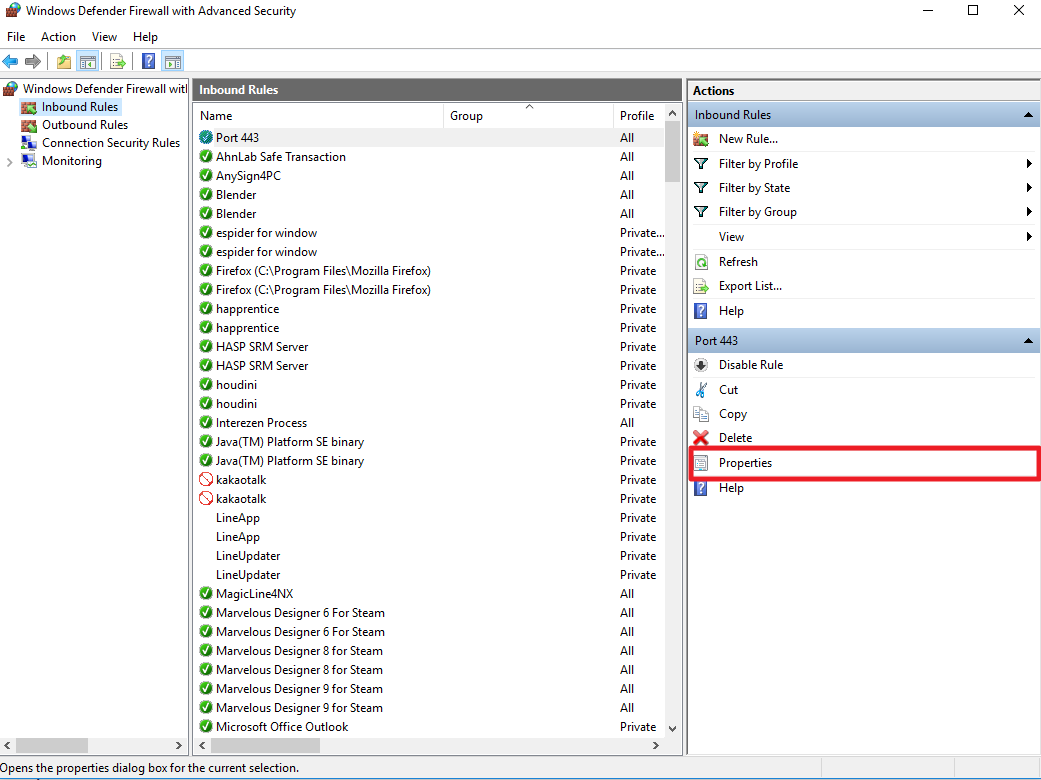Open the Help menu in menu bar

coord(145,37)
